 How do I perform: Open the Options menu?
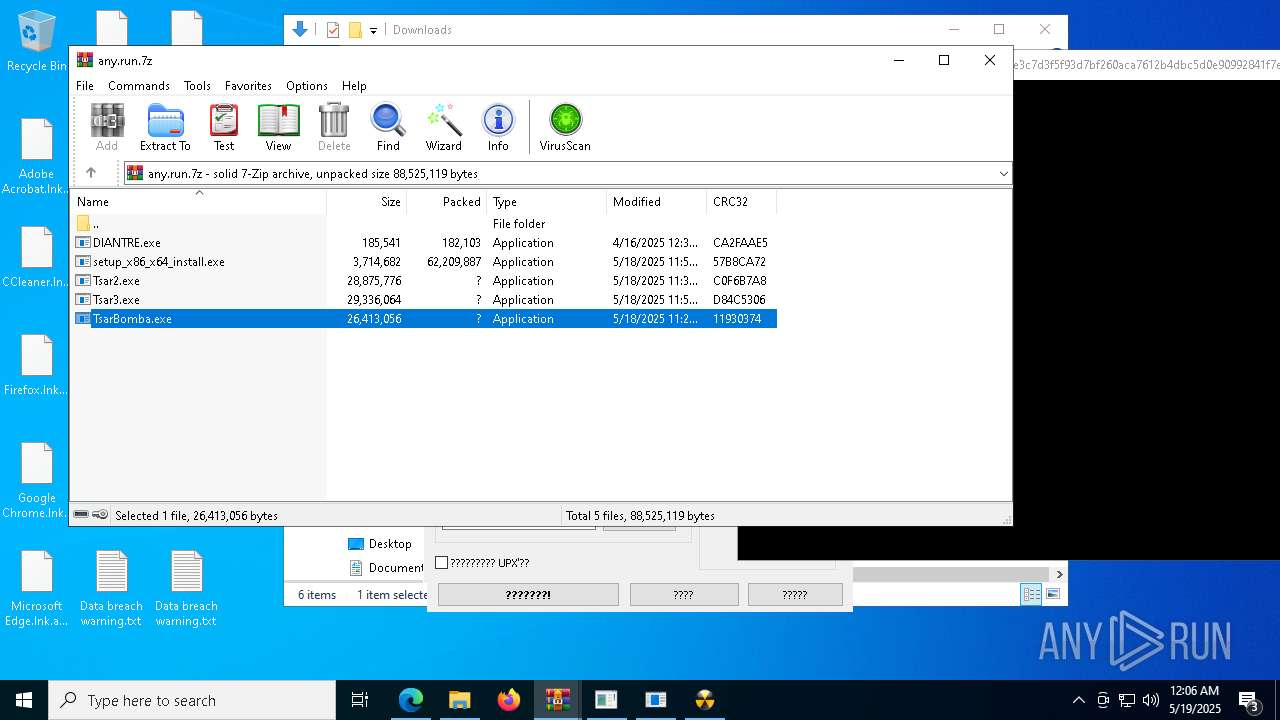307,86
